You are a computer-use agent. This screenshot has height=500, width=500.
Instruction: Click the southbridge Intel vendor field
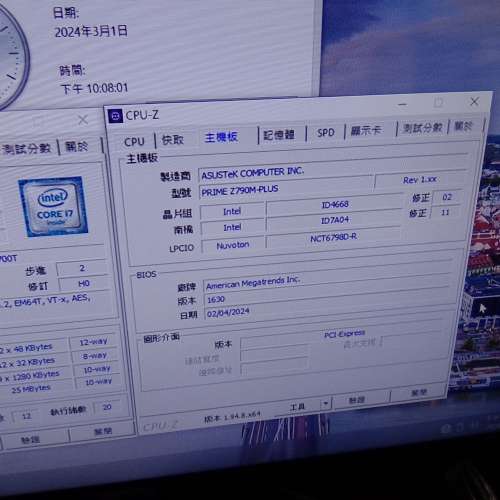click(x=232, y=228)
